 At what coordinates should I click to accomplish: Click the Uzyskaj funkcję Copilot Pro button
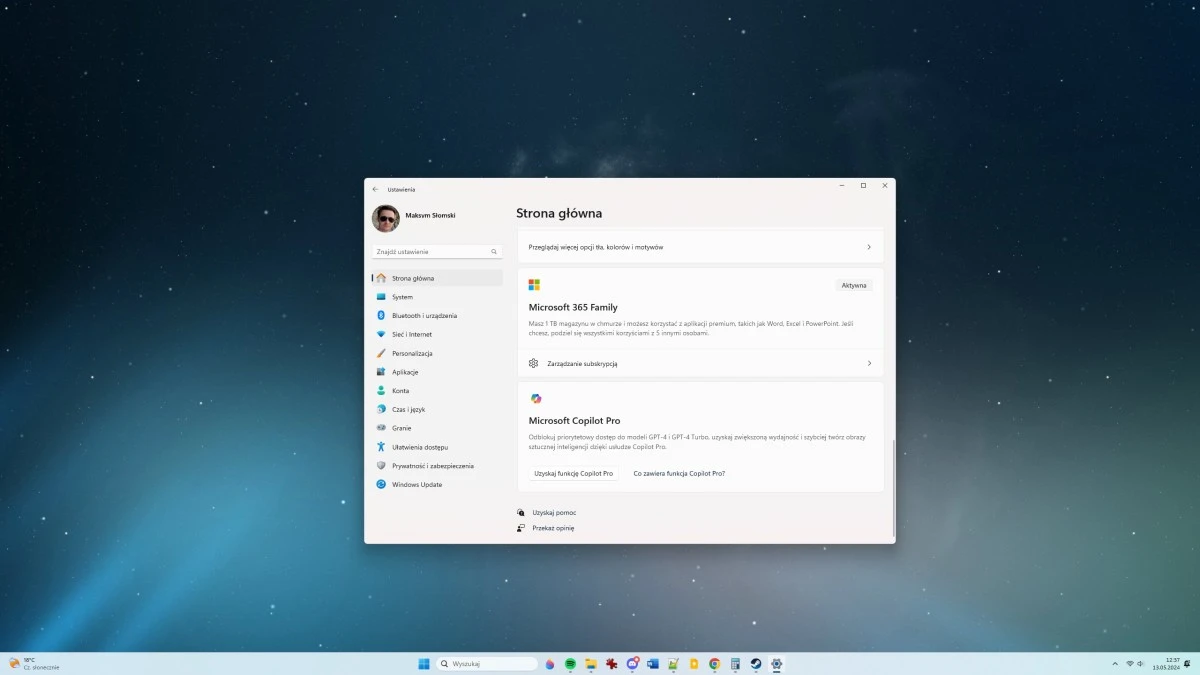(574, 473)
